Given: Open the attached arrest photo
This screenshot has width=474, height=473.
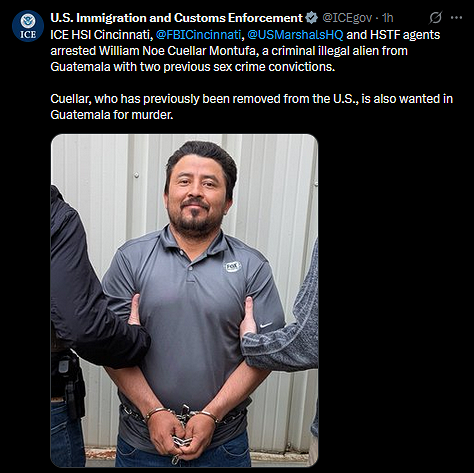Looking at the screenshot, I should (x=184, y=300).
